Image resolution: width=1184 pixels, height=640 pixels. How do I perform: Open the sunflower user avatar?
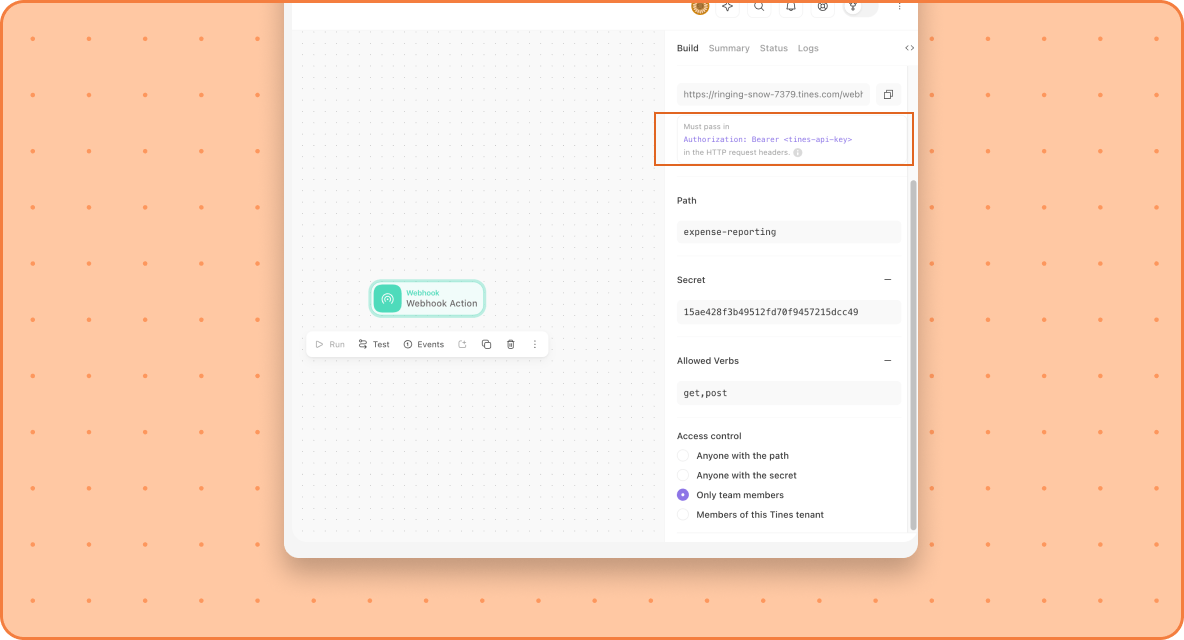(700, 7)
